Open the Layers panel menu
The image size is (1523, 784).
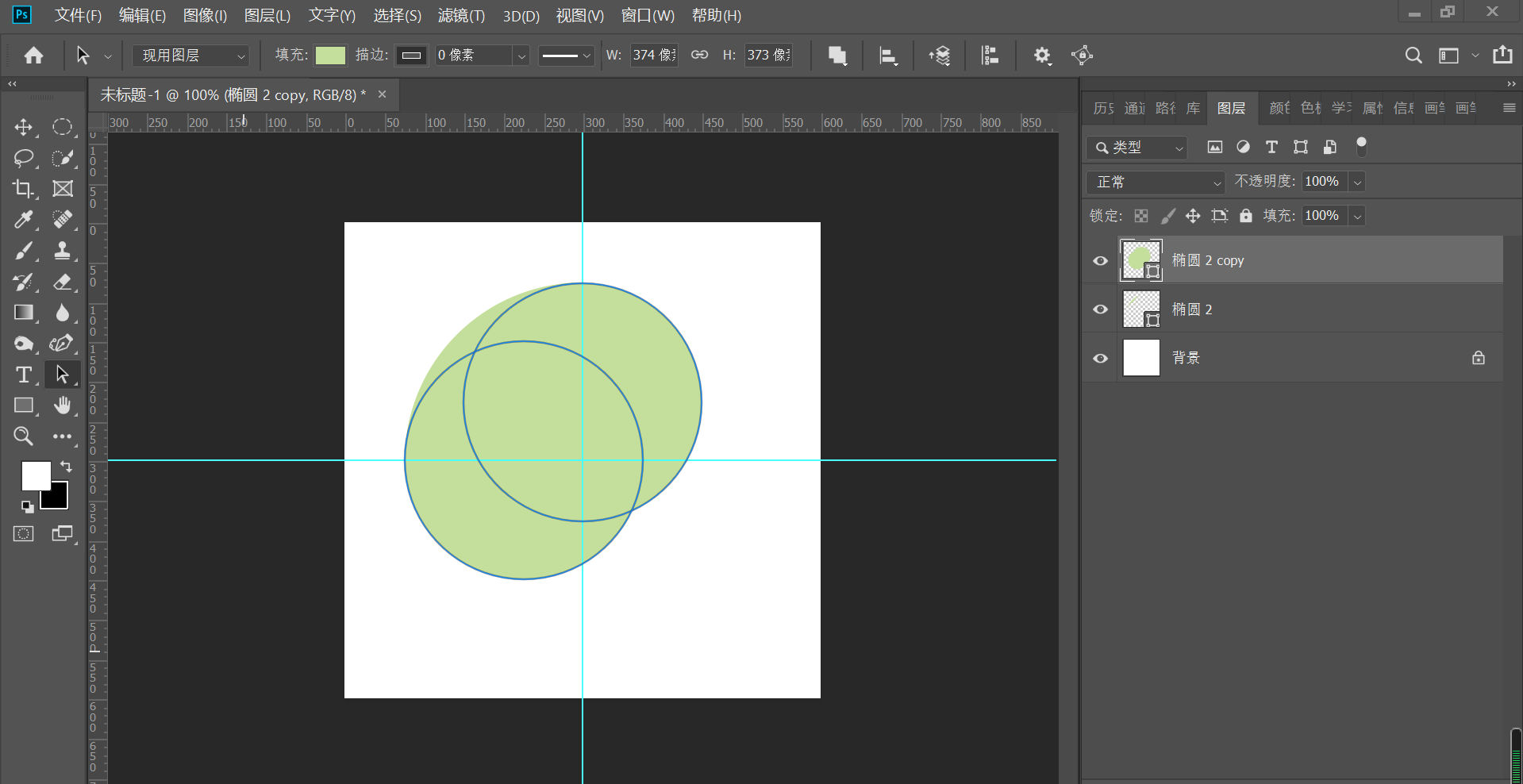click(x=1510, y=108)
